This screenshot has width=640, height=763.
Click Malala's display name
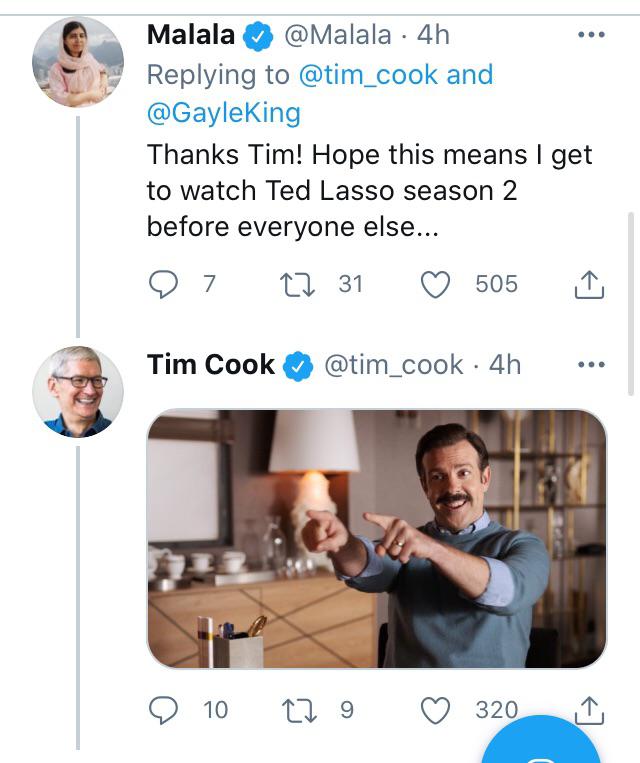tap(191, 35)
